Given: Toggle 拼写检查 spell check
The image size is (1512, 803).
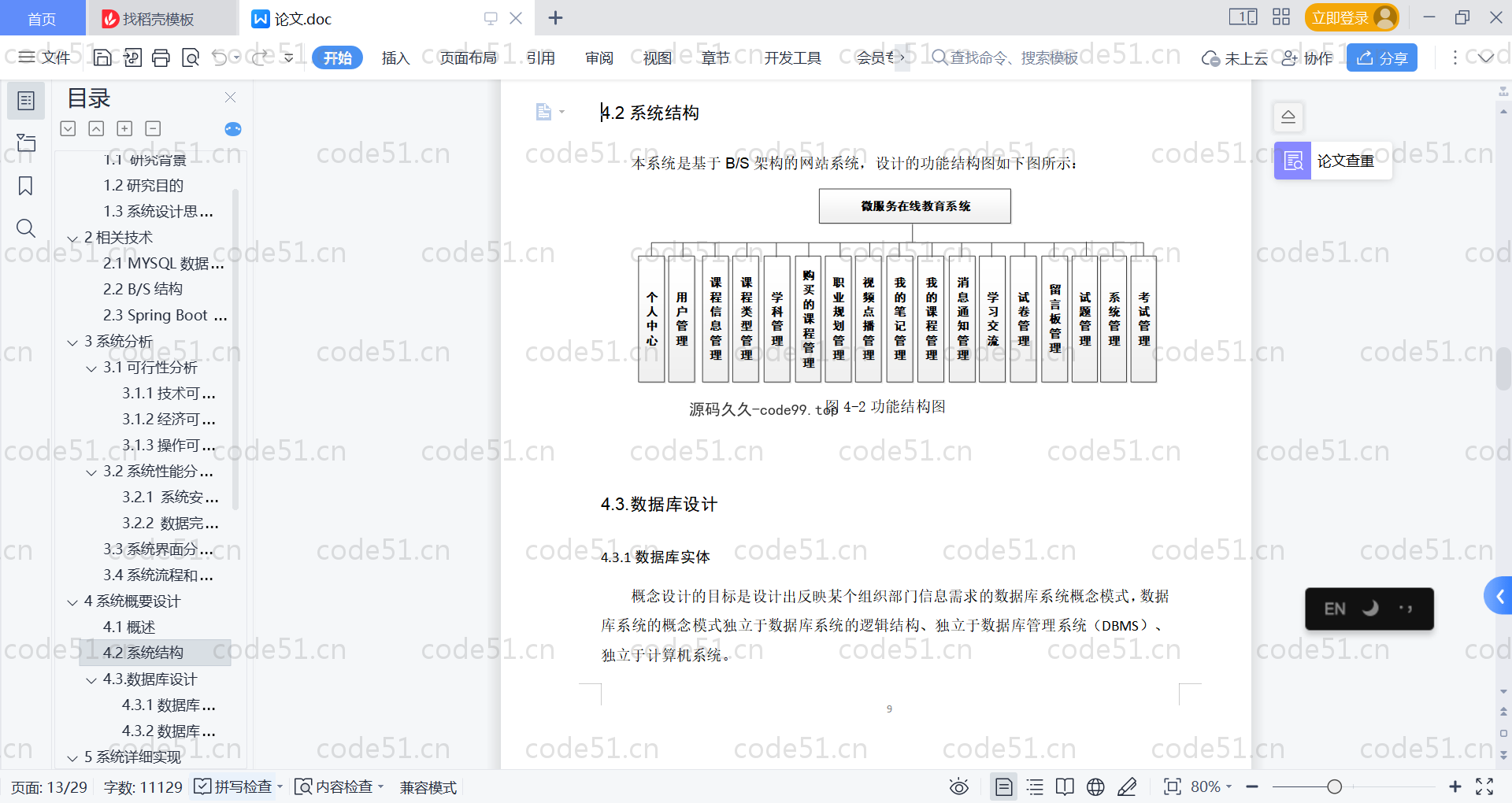Looking at the screenshot, I should click(x=233, y=786).
